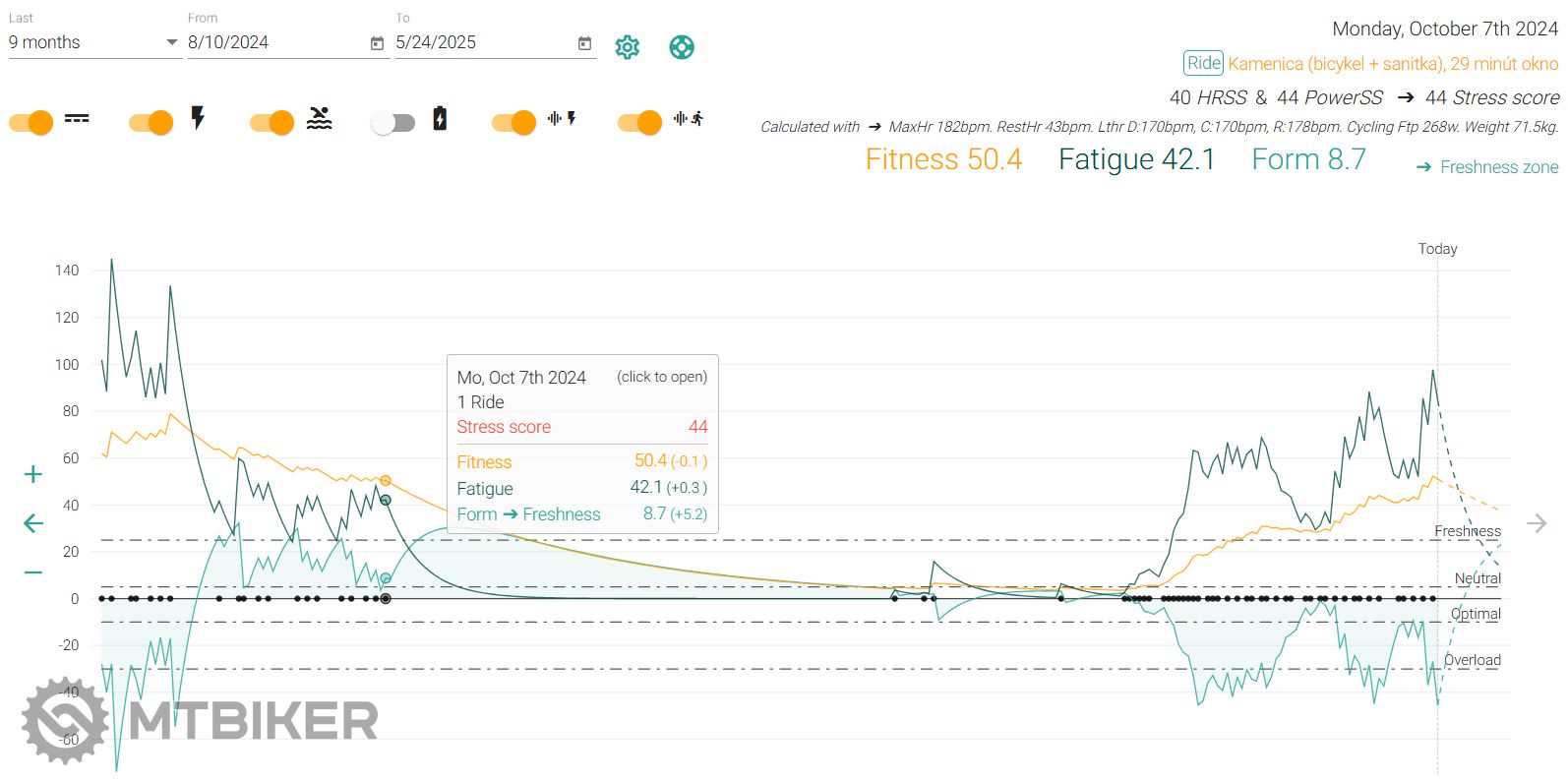Viewport: 1568px width, 782px height.
Task: Open the To date calendar picker
Action: point(584,43)
